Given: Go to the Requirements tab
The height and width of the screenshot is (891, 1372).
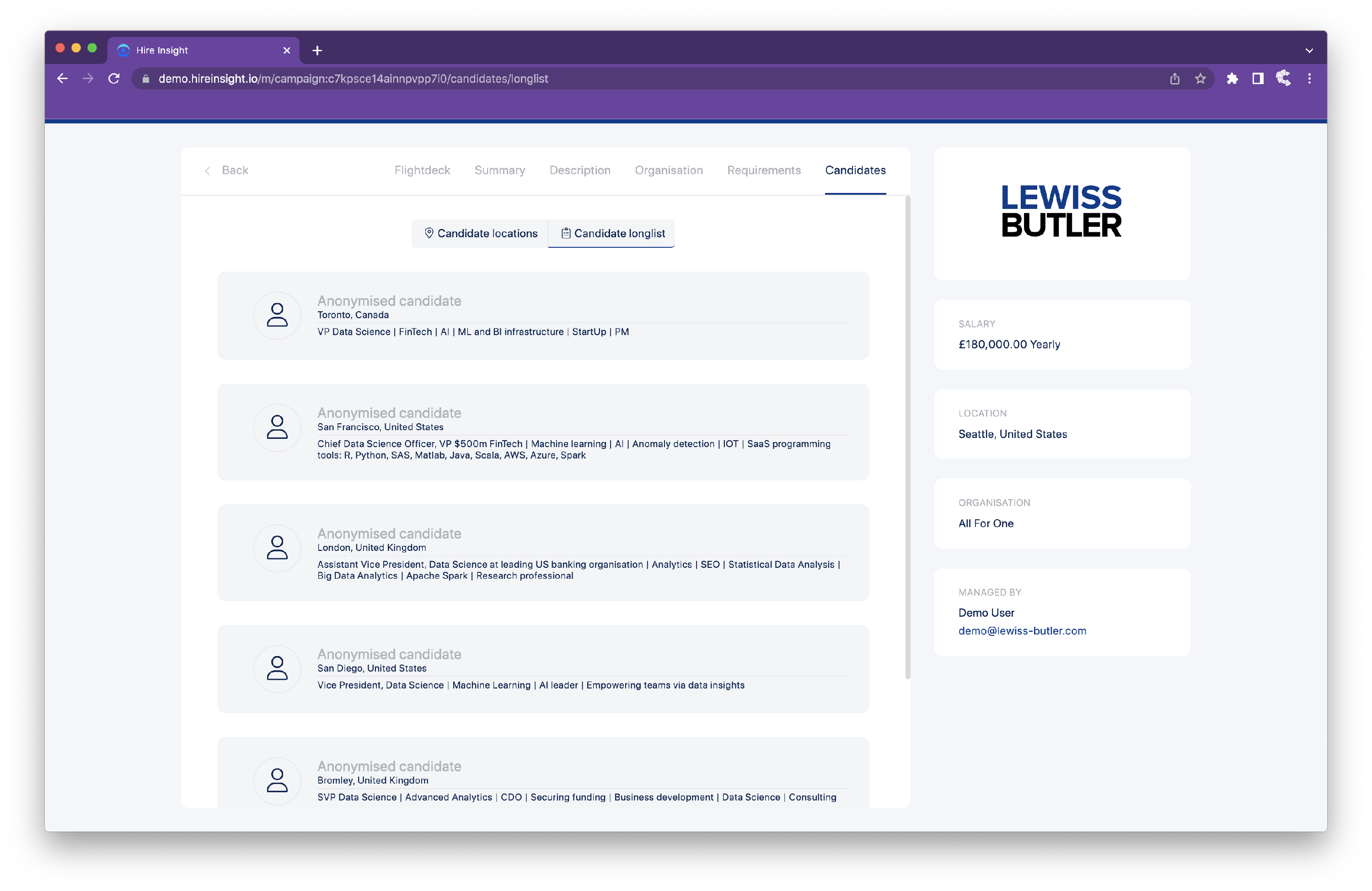Looking at the screenshot, I should click(x=763, y=170).
